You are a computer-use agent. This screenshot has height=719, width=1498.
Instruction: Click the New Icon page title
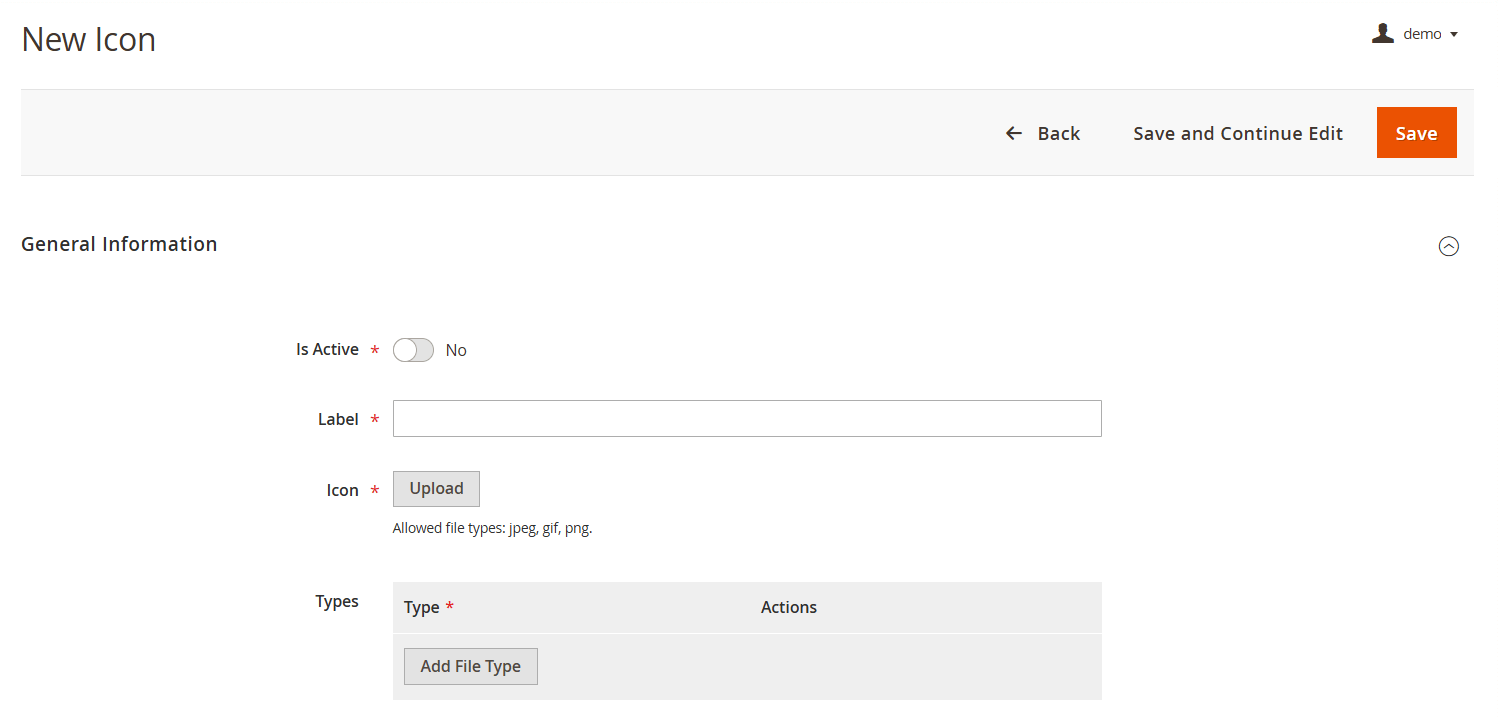(x=89, y=40)
